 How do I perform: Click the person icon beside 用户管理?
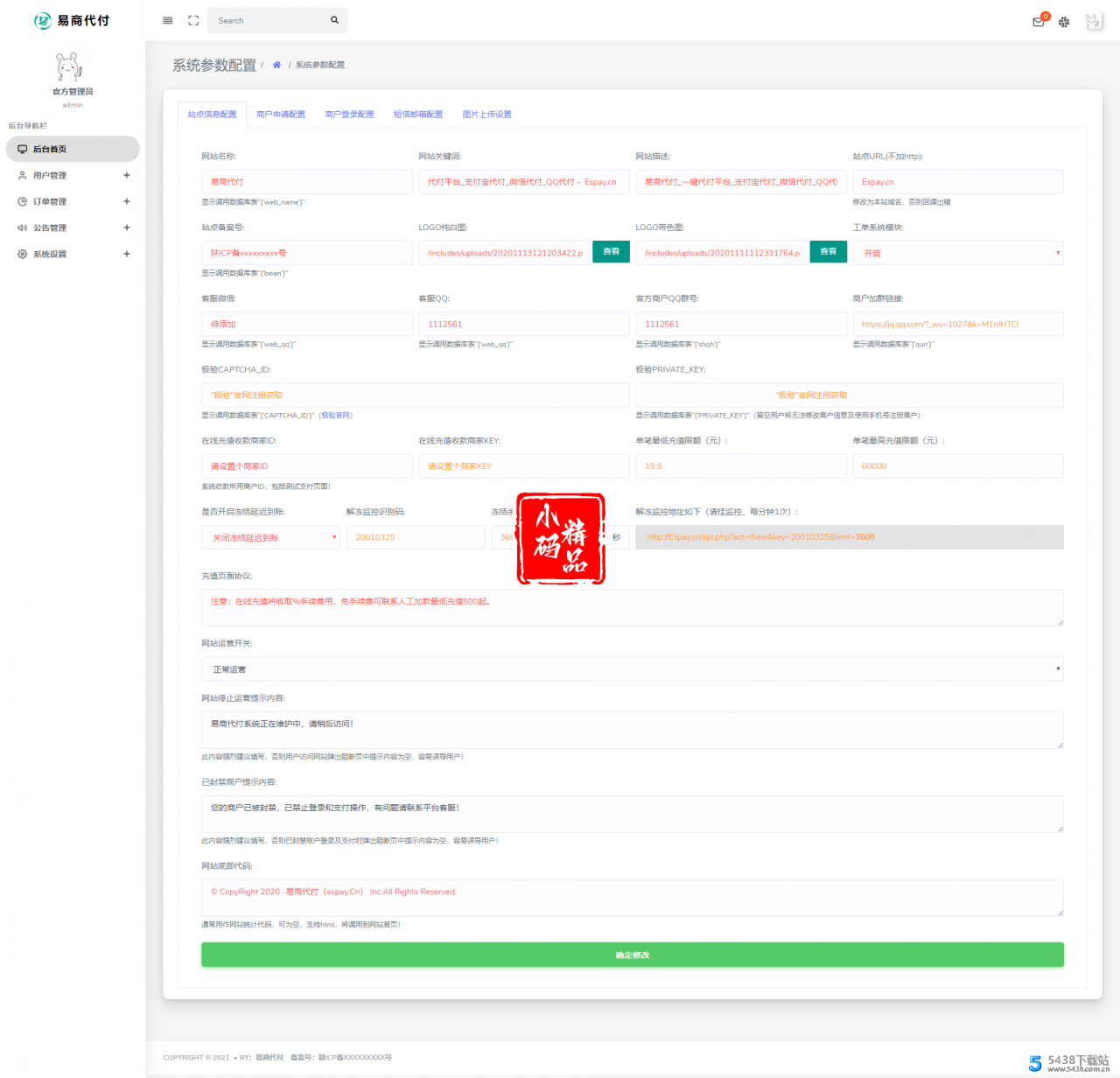click(x=23, y=176)
